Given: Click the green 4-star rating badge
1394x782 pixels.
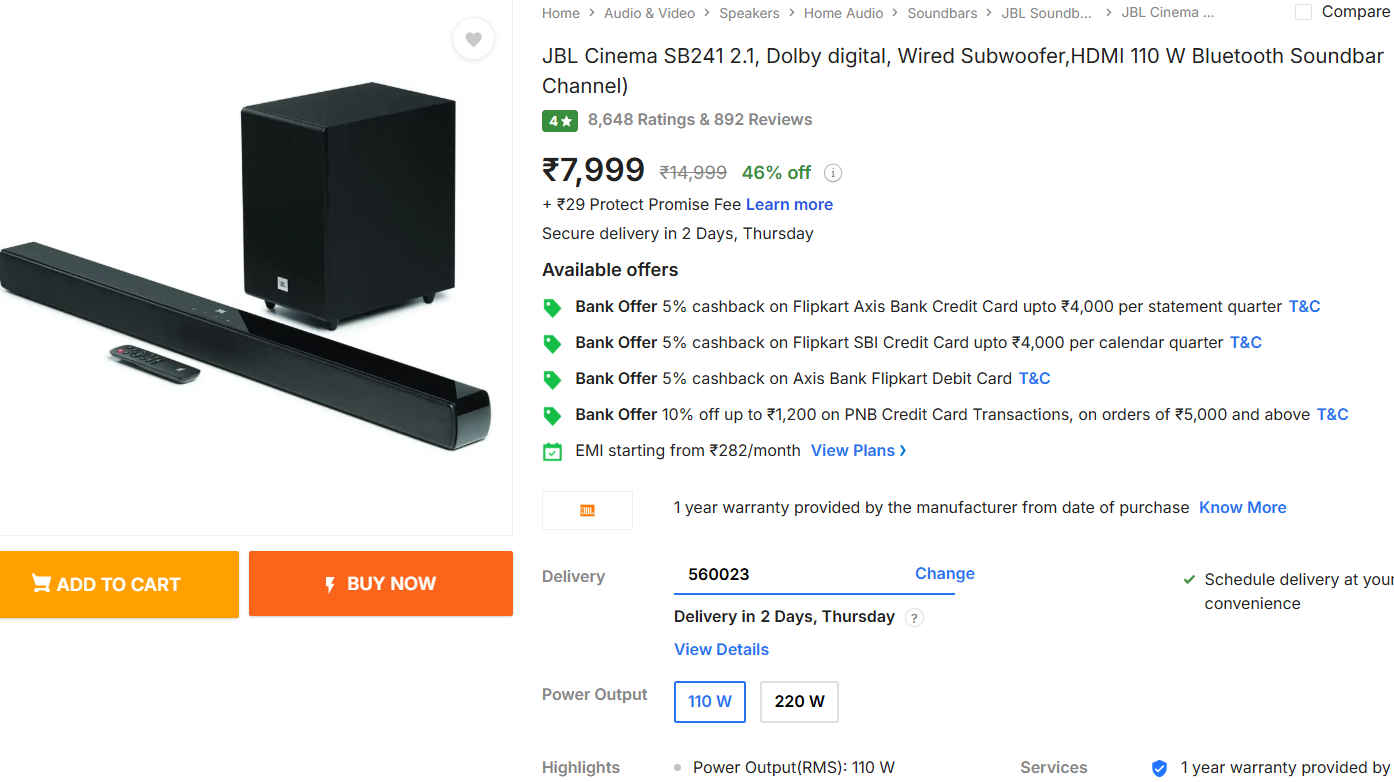Looking at the screenshot, I should pos(559,121).
